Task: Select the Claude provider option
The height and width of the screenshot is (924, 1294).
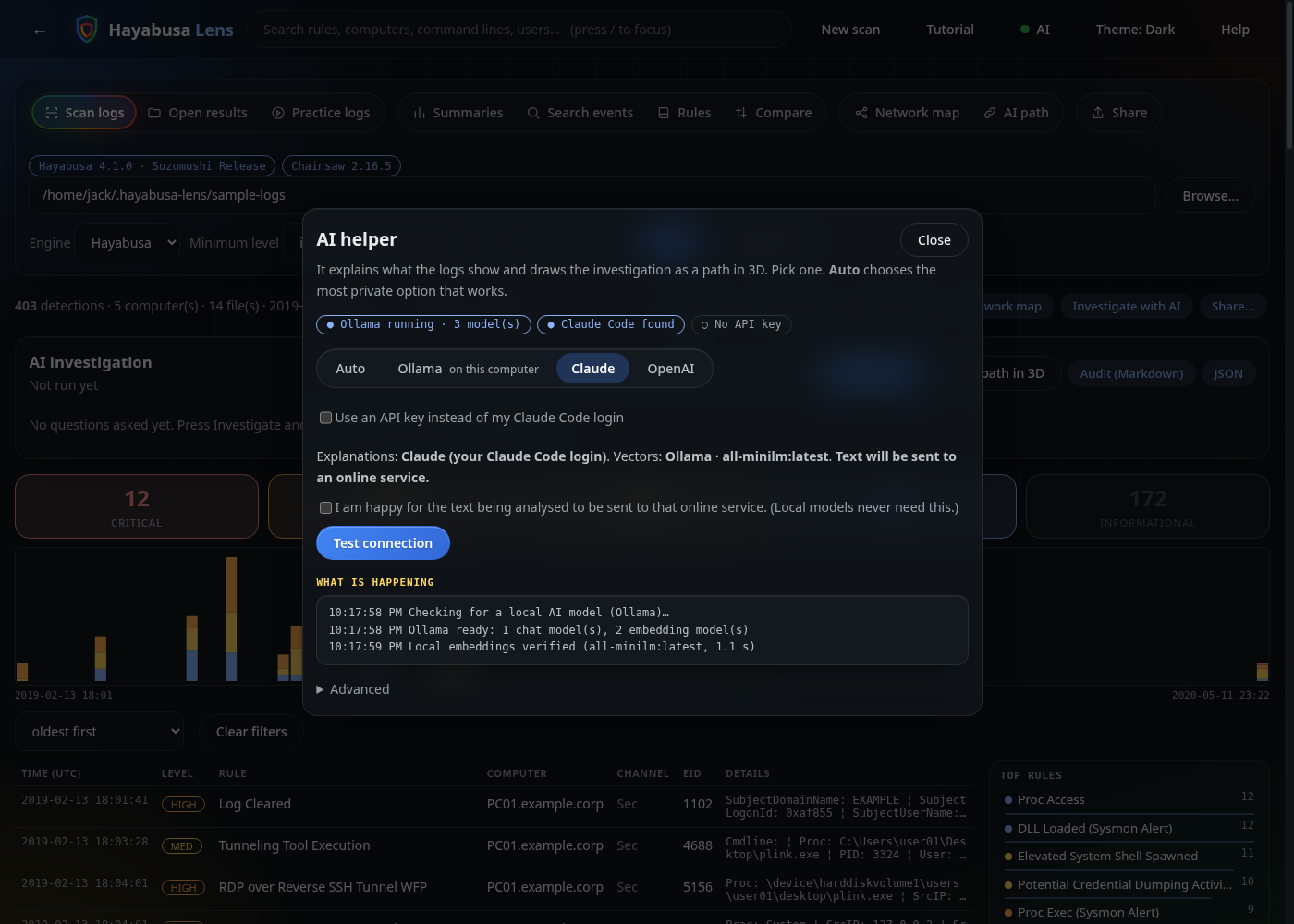Action: click(592, 369)
